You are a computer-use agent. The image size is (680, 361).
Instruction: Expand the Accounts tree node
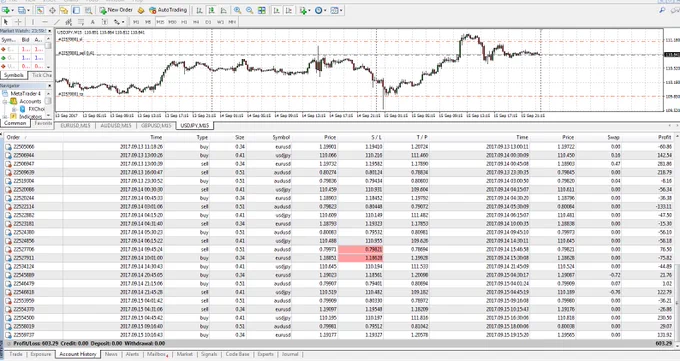click(5, 102)
